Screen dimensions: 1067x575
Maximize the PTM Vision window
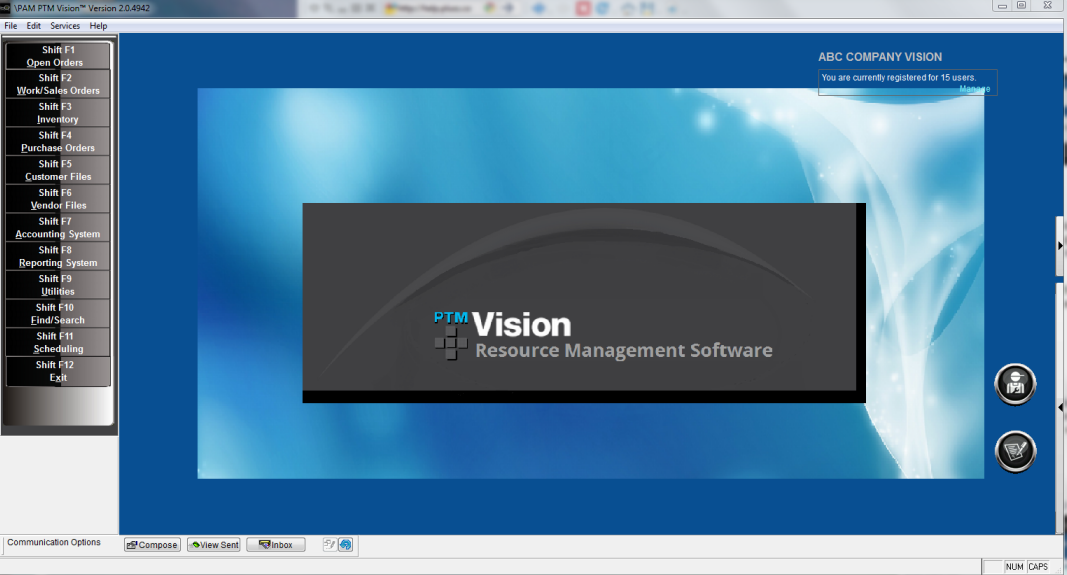pos(1021,5)
